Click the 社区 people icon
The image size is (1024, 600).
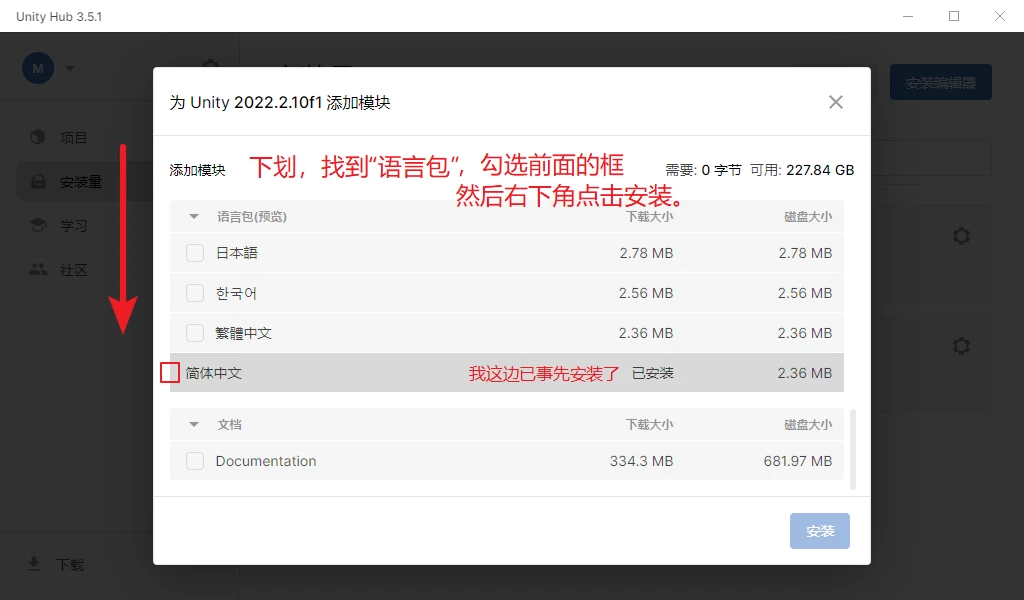coord(38,269)
